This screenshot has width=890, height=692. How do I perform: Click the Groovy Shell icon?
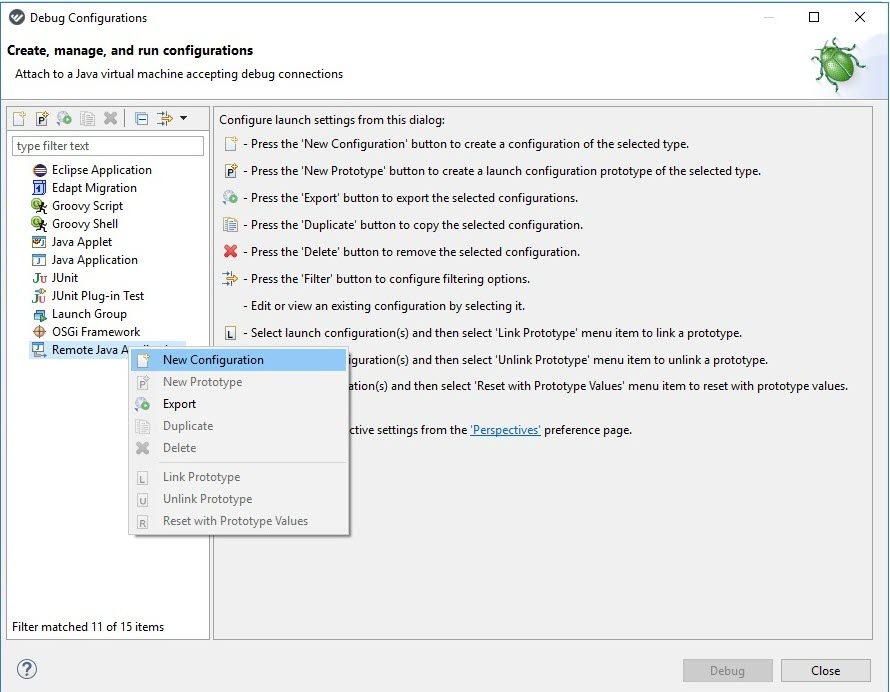39,224
